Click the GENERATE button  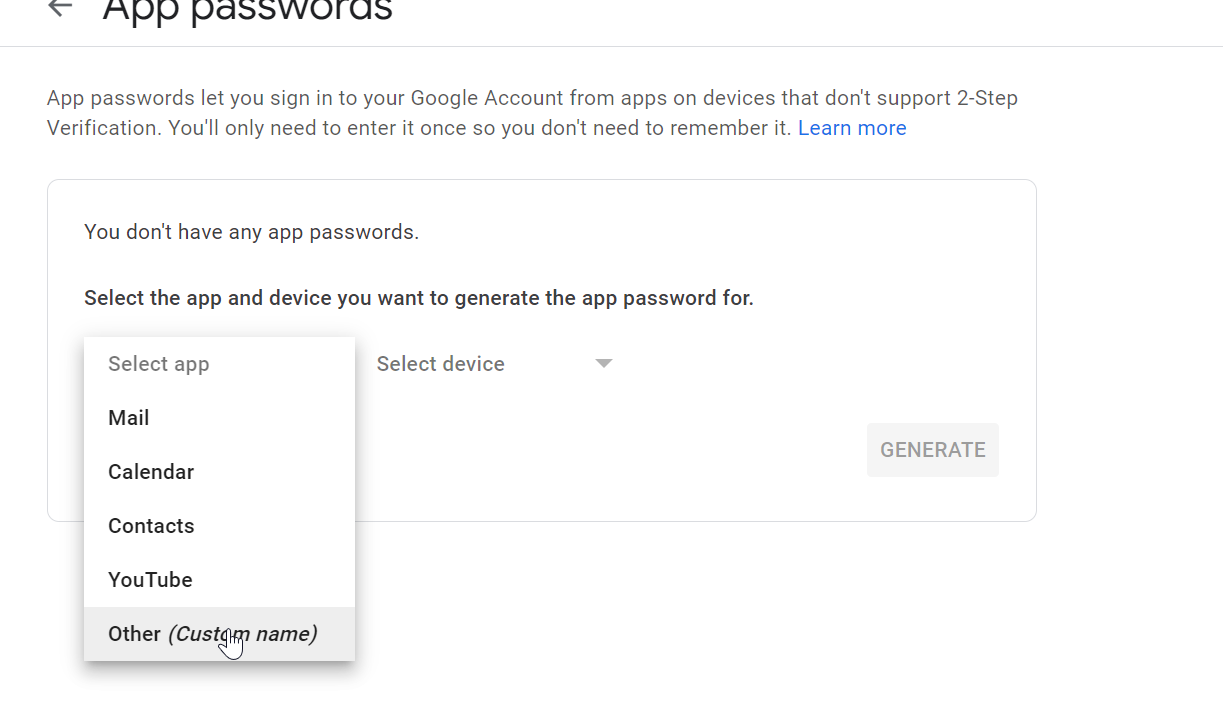point(933,450)
